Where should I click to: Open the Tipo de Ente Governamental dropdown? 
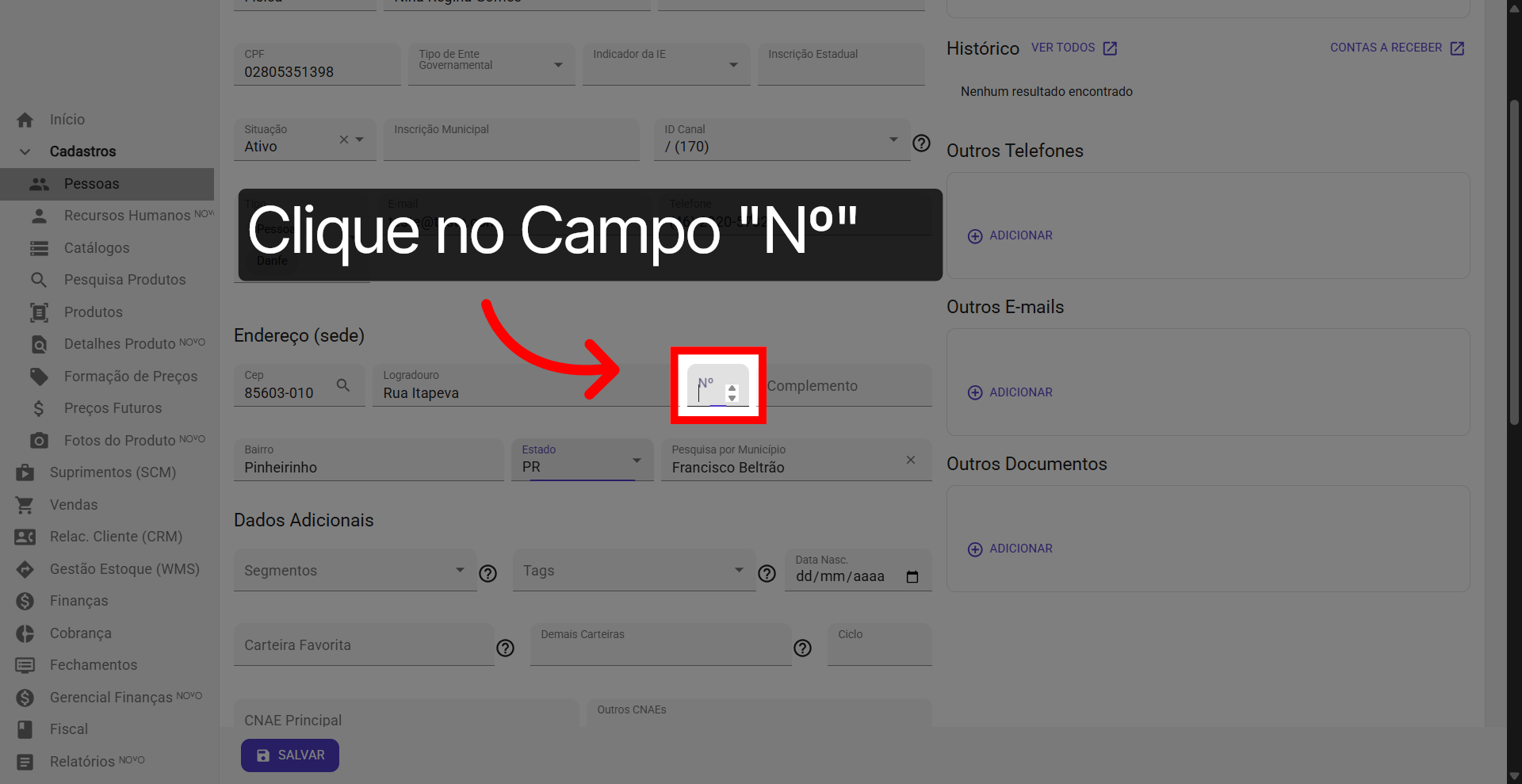tap(559, 64)
